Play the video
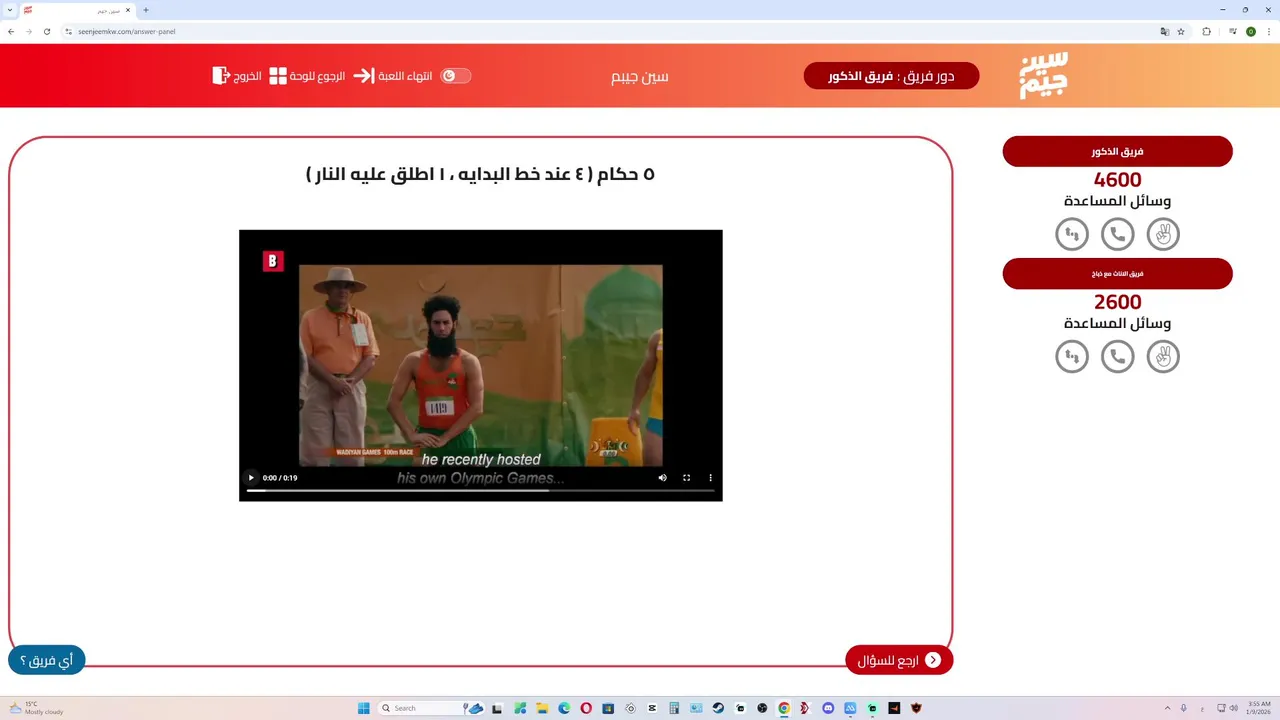 (251, 478)
